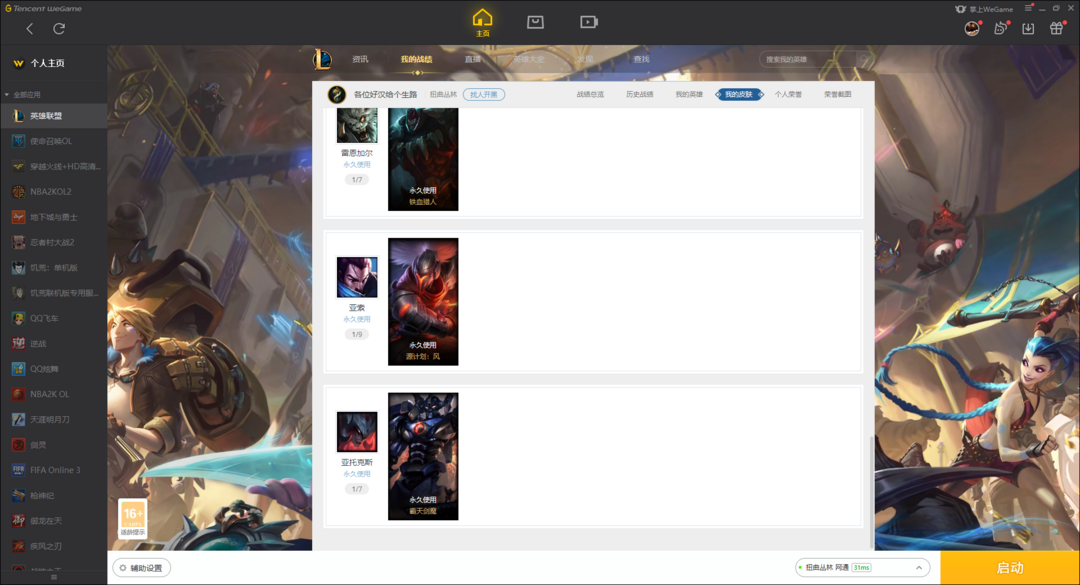Switch to the 资讯 tab
The width and height of the screenshot is (1080, 585).
pyautogui.click(x=360, y=59)
